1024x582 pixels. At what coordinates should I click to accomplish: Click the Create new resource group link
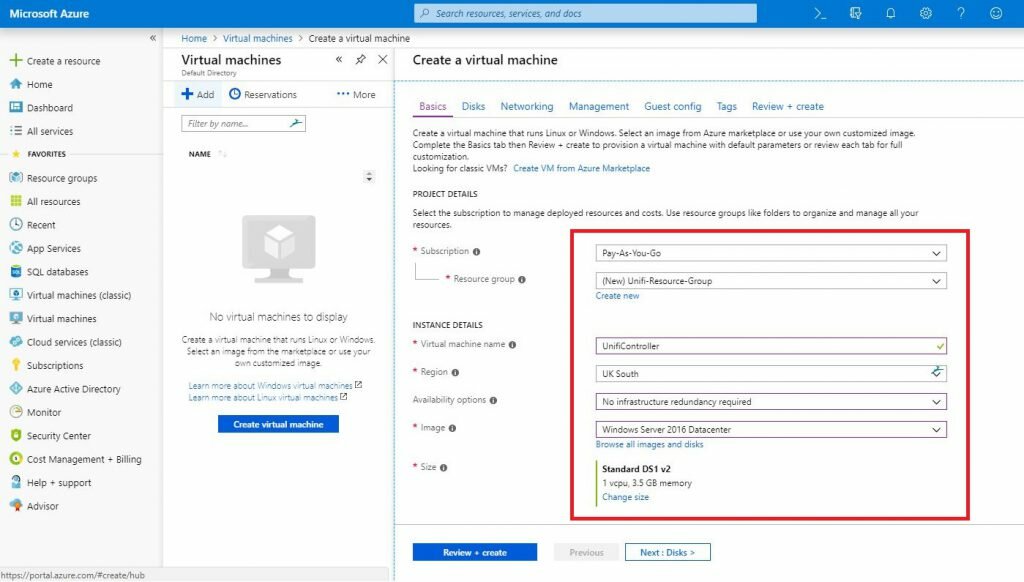[x=617, y=296]
